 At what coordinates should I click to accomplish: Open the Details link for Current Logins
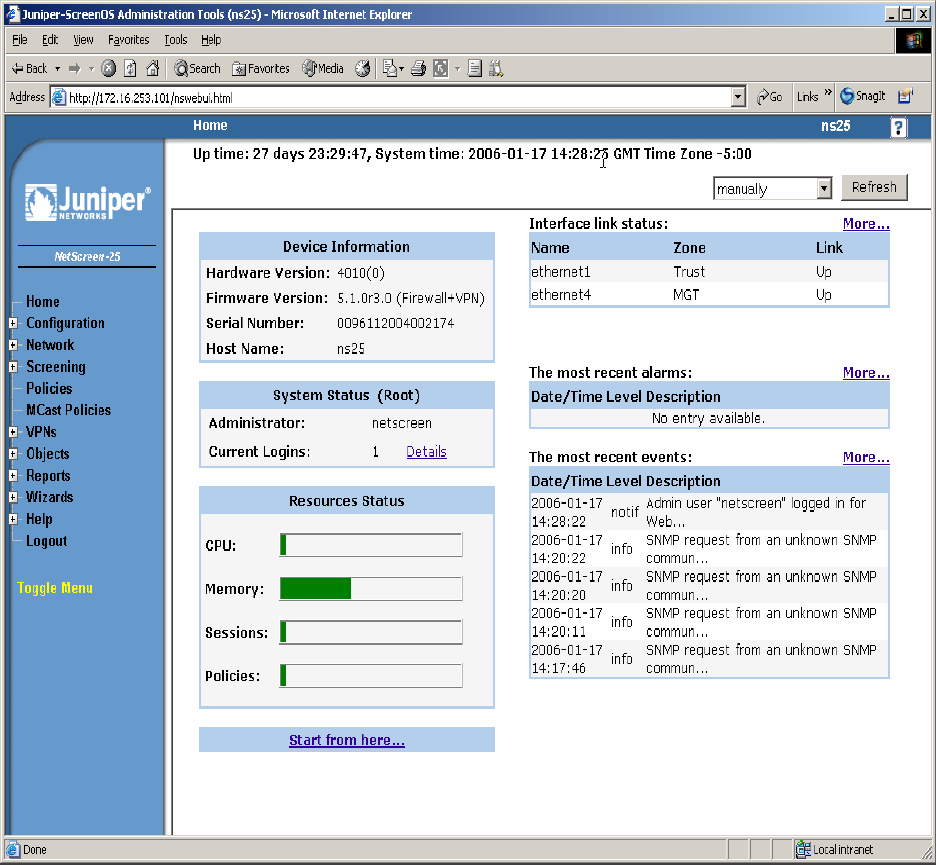tap(426, 452)
